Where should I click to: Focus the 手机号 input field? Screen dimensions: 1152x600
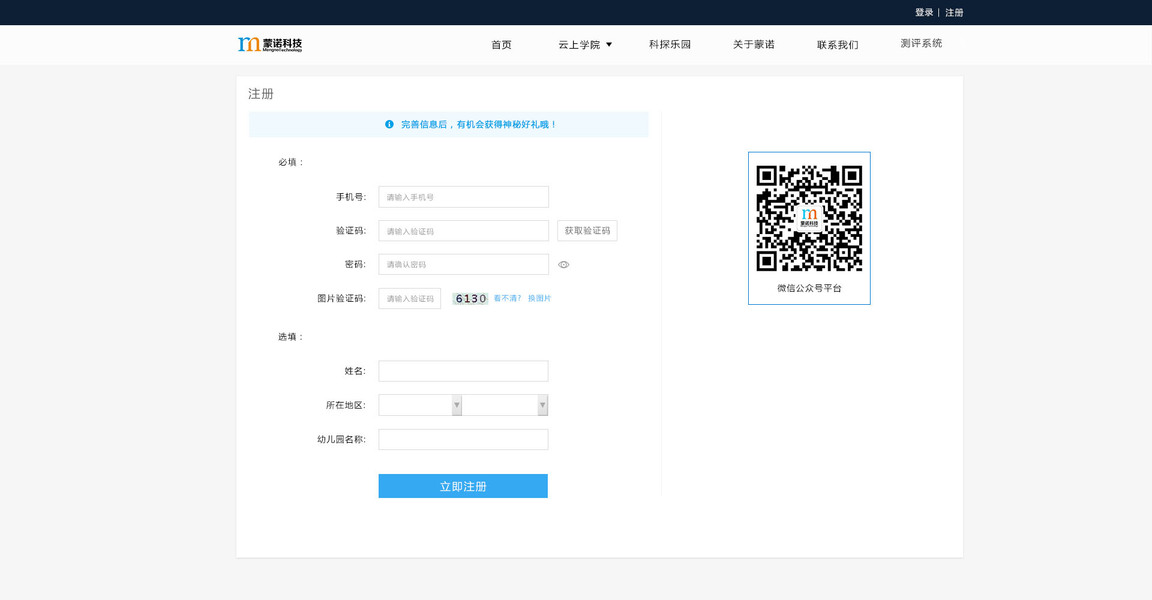(x=464, y=197)
